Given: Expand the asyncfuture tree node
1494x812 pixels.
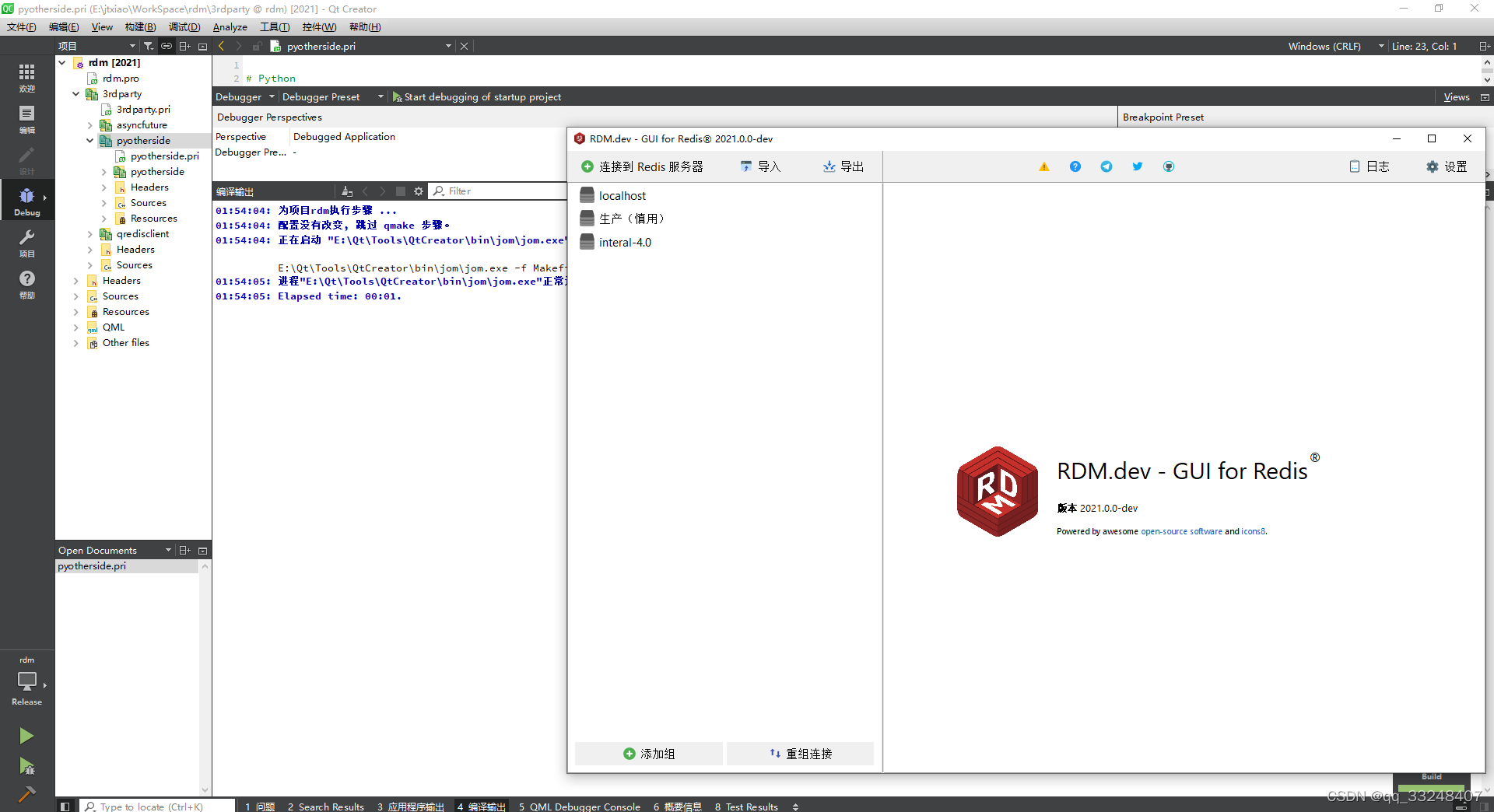Looking at the screenshot, I should (90, 125).
